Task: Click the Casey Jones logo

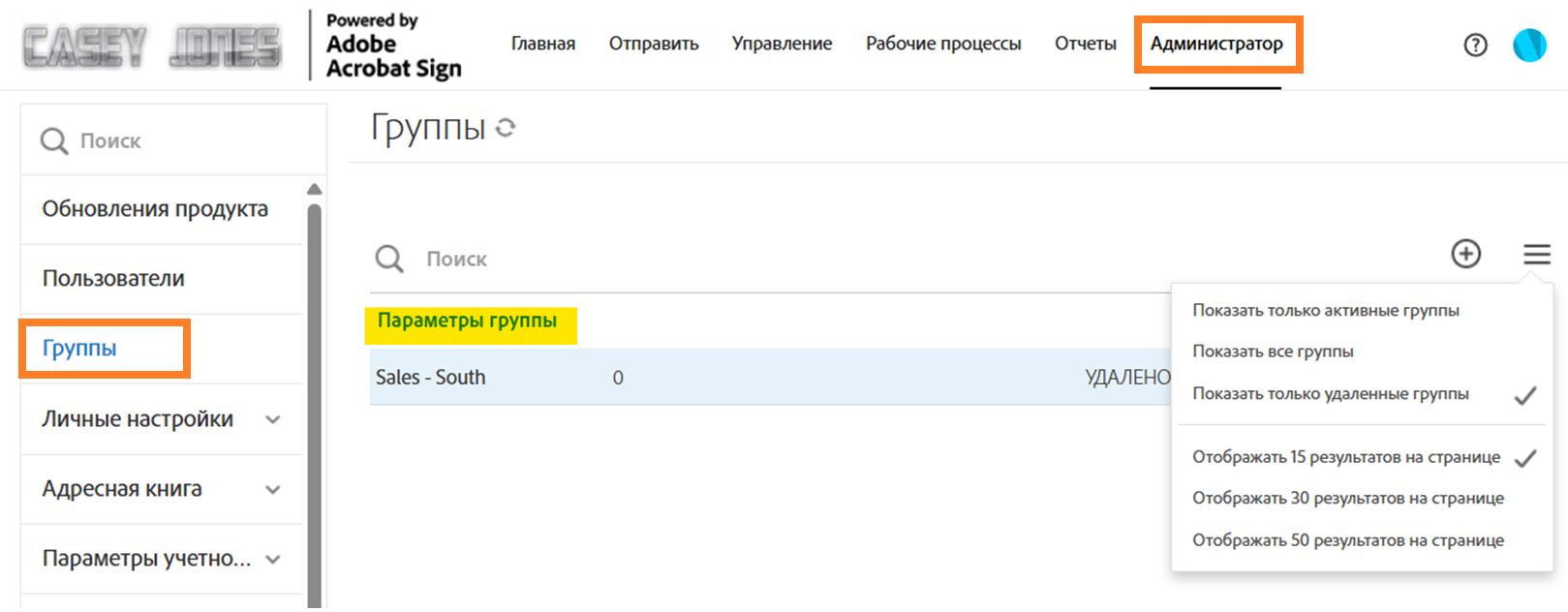Action: click(x=152, y=46)
